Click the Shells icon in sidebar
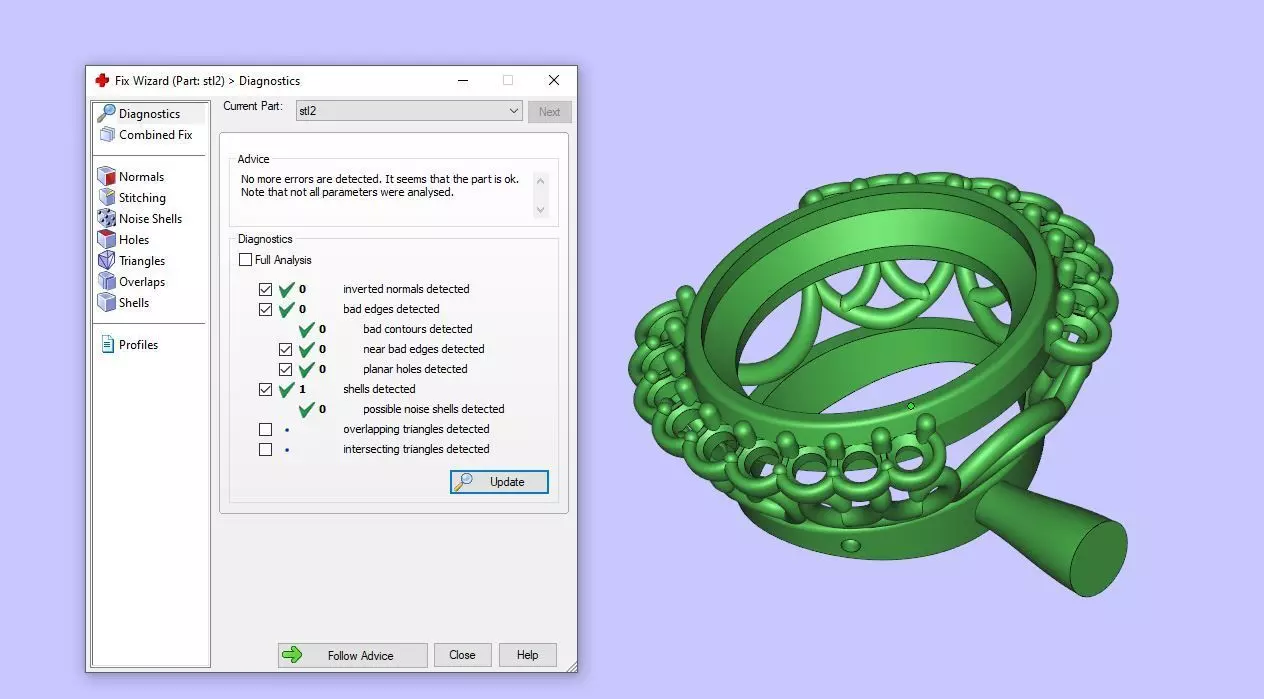This screenshot has width=1264, height=699. click(106, 303)
